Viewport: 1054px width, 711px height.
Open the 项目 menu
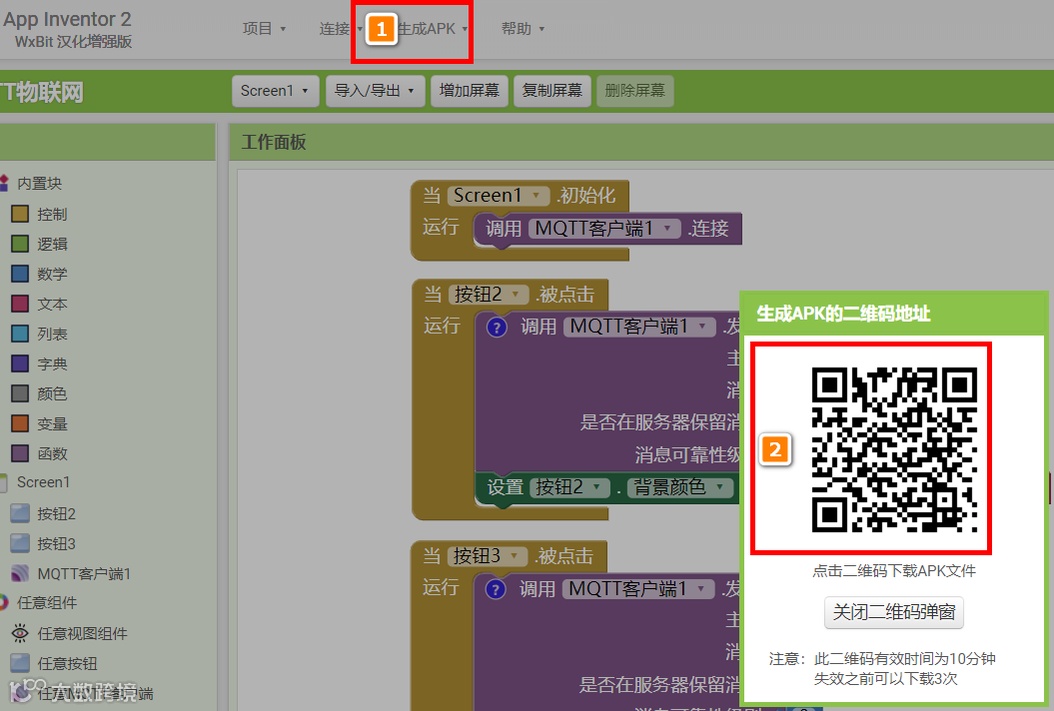pyautogui.click(x=264, y=29)
